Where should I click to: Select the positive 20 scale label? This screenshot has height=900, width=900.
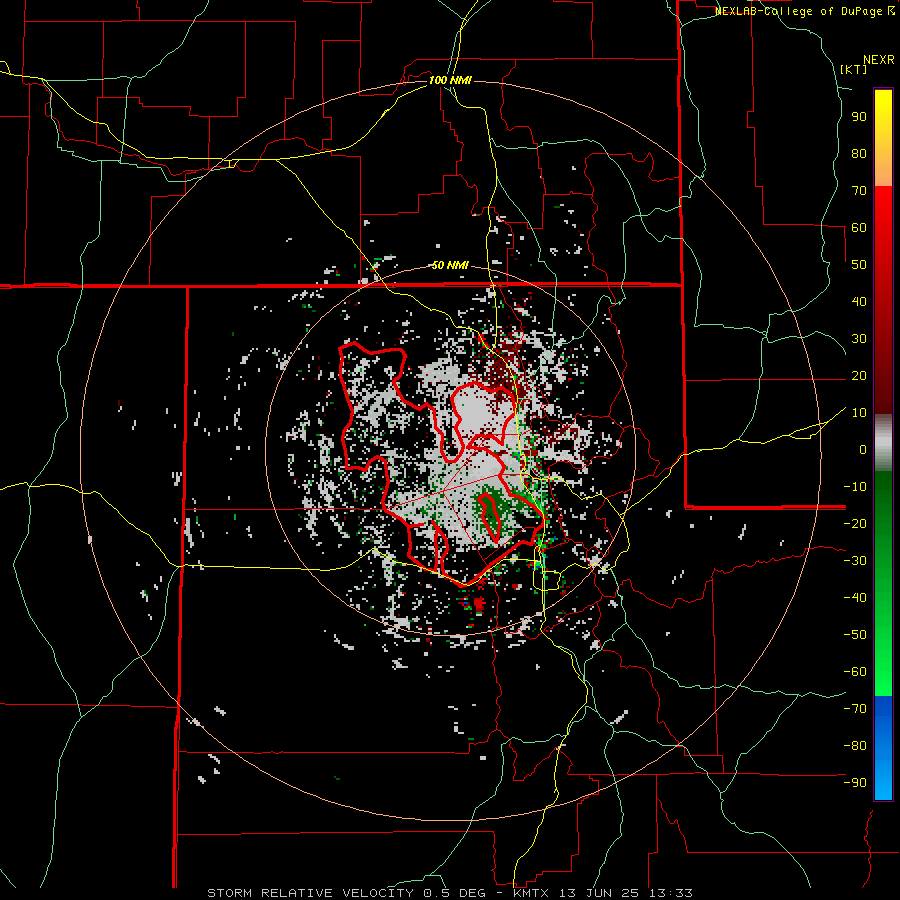tap(859, 375)
